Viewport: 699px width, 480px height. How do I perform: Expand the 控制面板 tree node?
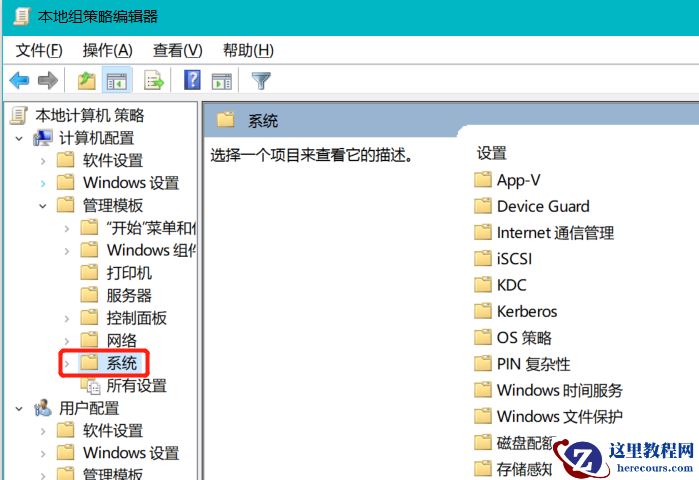[67, 318]
